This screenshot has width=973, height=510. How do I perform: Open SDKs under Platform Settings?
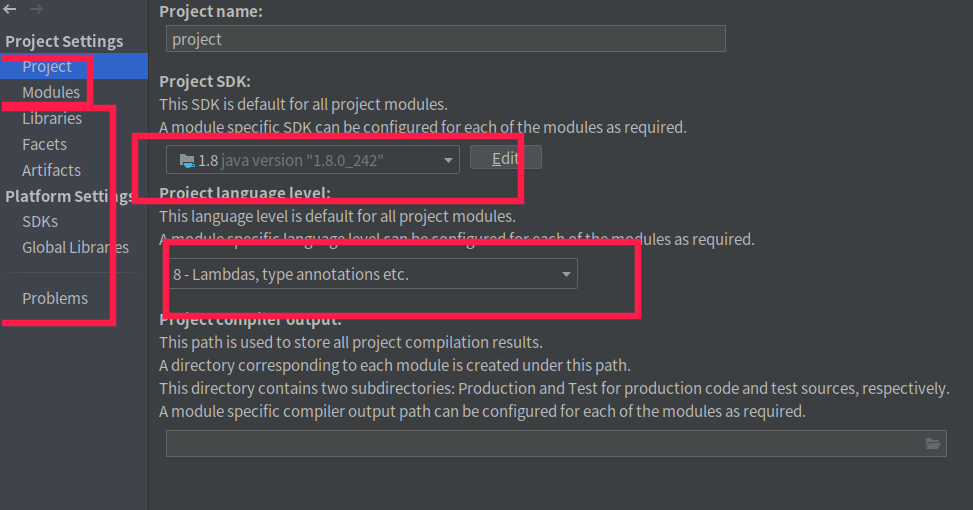click(x=40, y=221)
